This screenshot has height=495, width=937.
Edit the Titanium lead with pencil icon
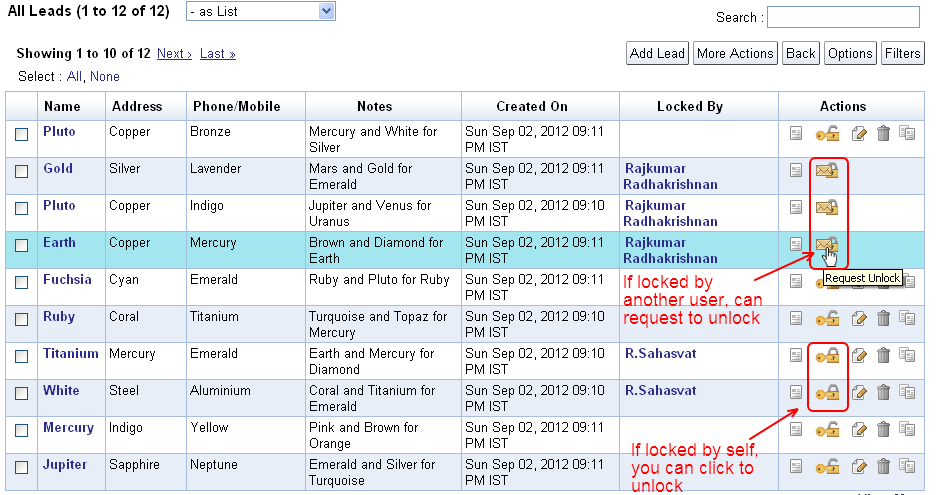coord(859,355)
